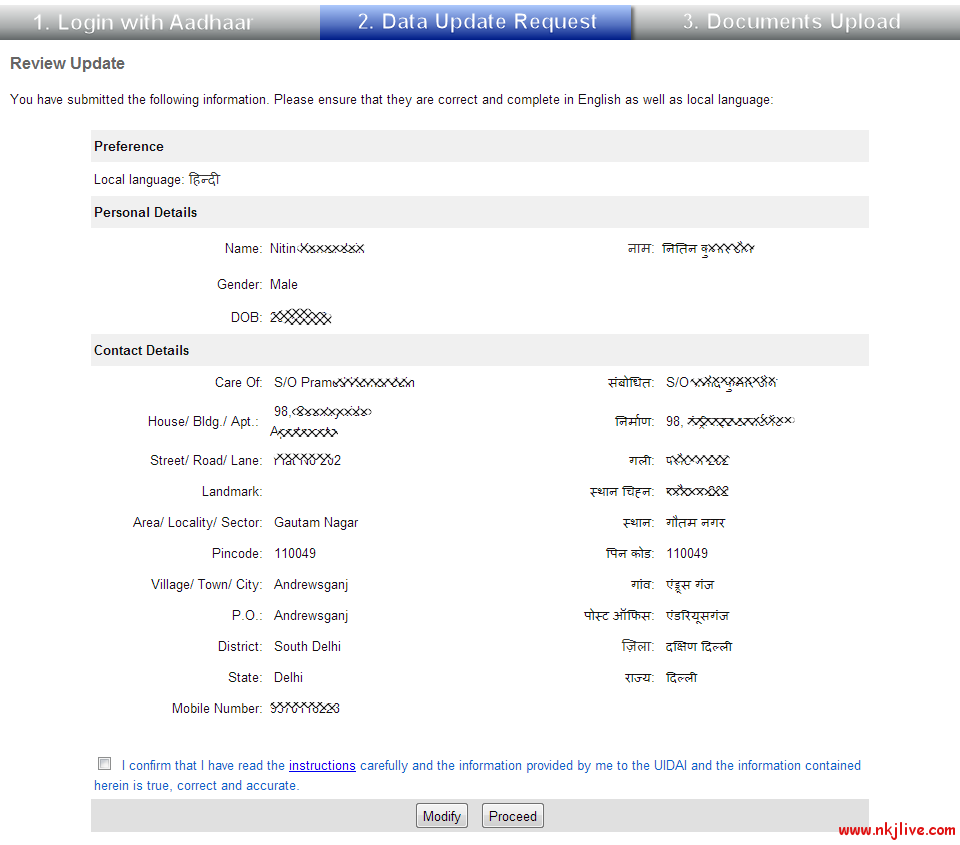Click the Name label

(243, 249)
